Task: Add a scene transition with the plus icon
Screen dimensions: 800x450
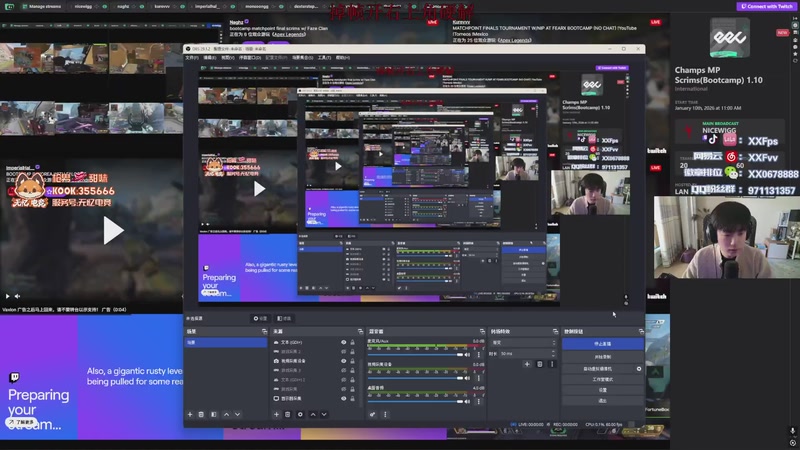Action: click(x=527, y=364)
